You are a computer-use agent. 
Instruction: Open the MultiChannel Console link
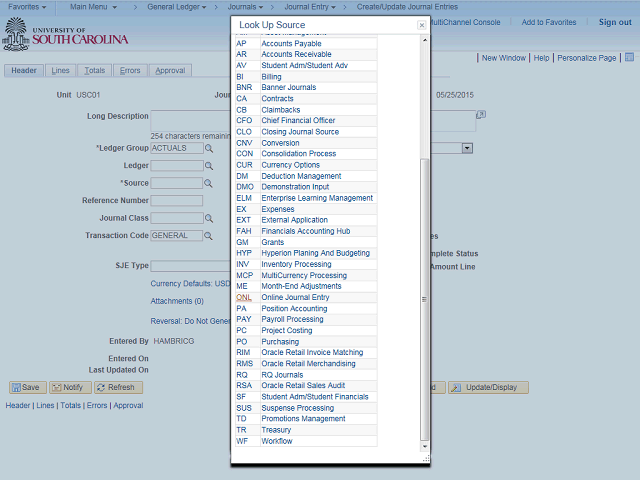click(465, 22)
